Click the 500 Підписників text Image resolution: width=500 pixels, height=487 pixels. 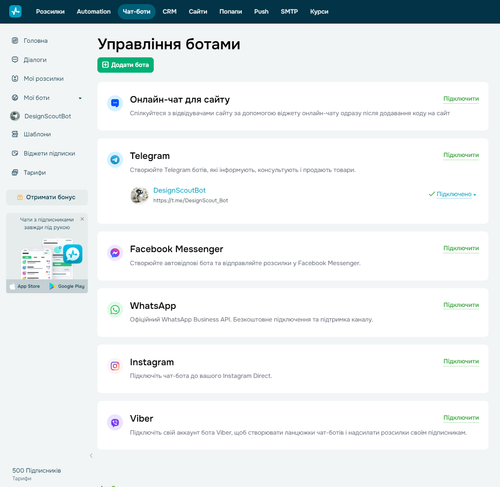tap(37, 470)
